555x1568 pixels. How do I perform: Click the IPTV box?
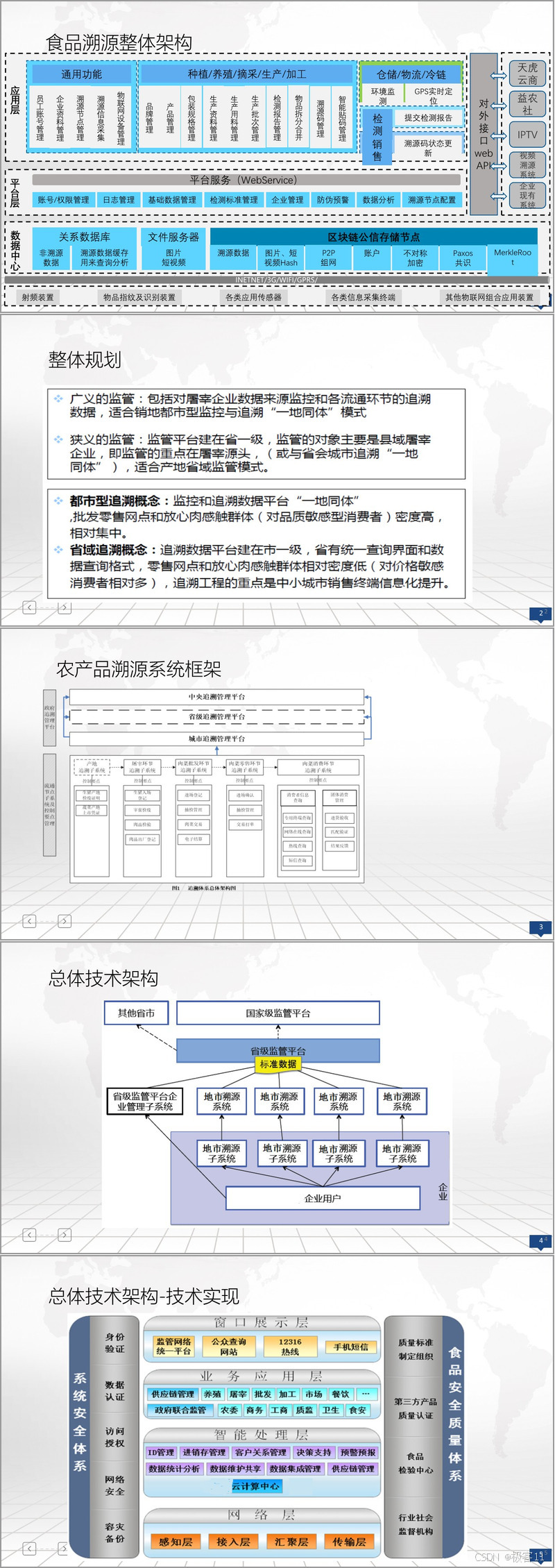527,135
